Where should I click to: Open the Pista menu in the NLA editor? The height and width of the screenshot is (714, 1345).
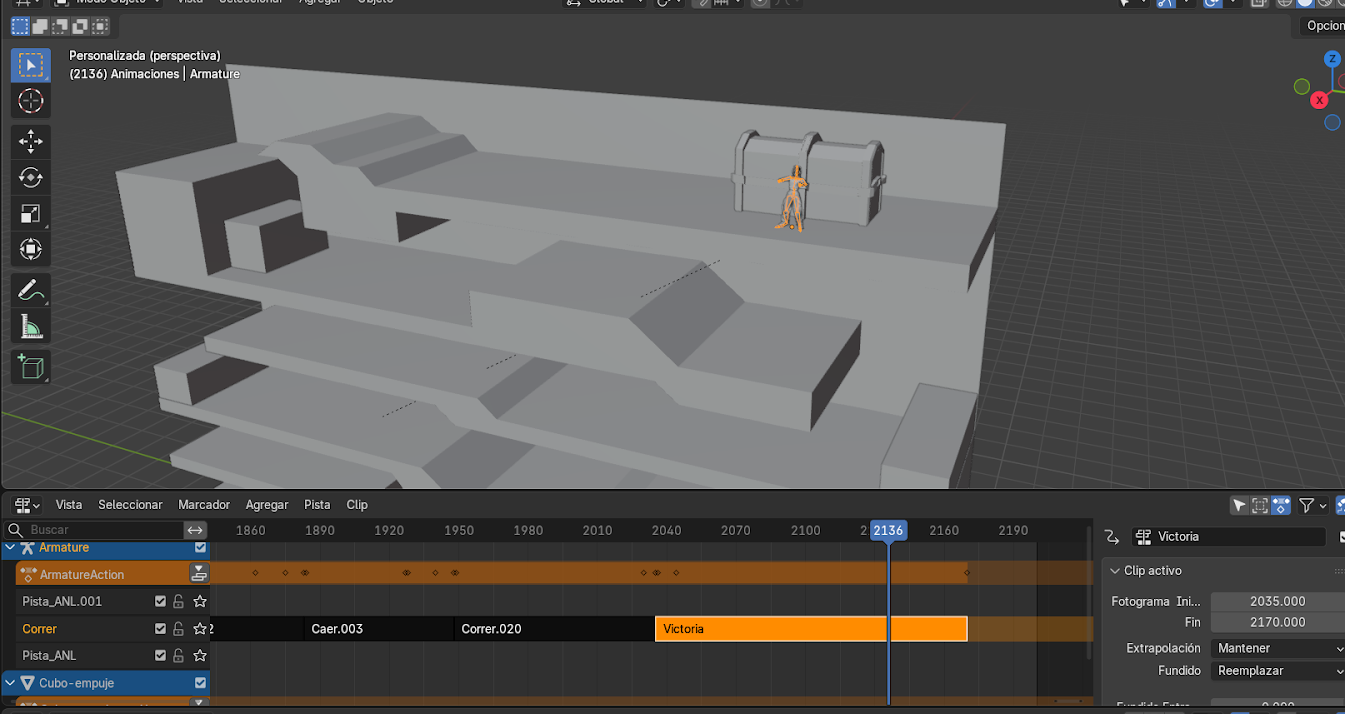coord(317,505)
